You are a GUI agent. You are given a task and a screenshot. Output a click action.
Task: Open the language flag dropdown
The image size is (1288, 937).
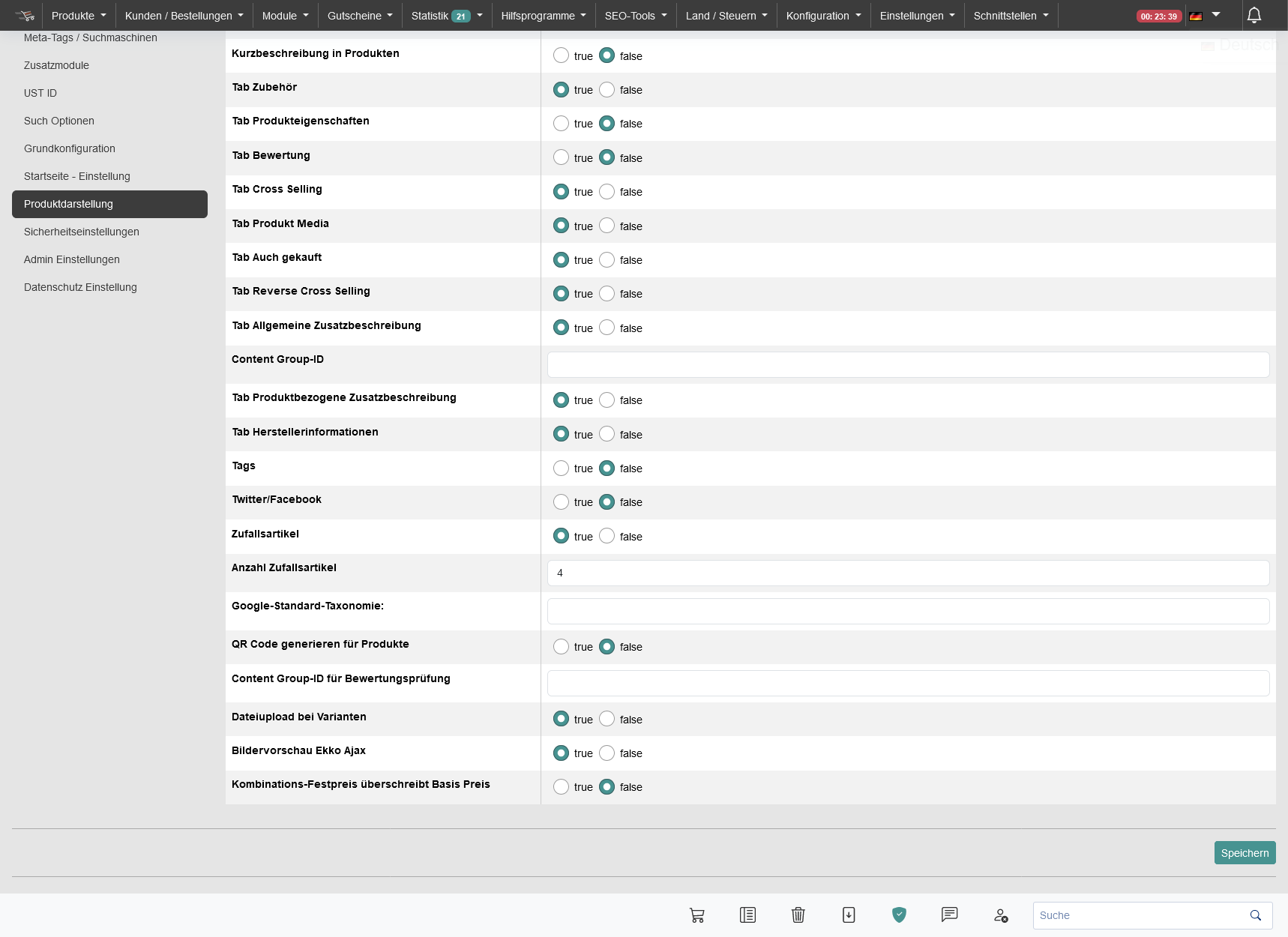coord(1205,16)
